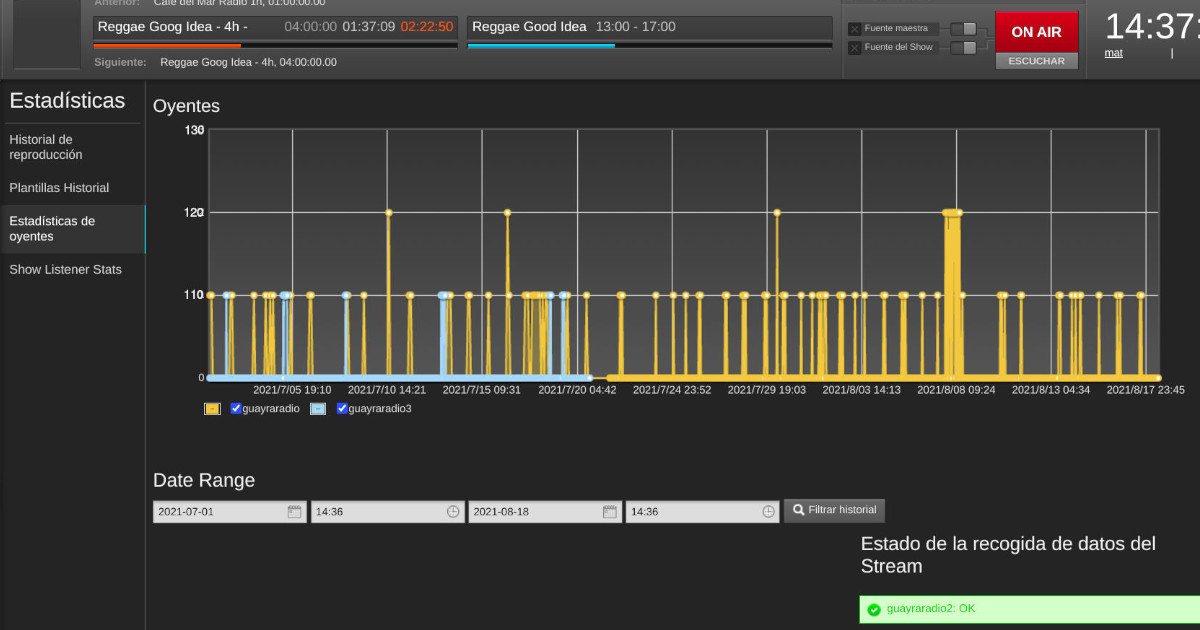The height and width of the screenshot is (630, 1200).
Task: Open clock picker for end time
Action: [768, 511]
